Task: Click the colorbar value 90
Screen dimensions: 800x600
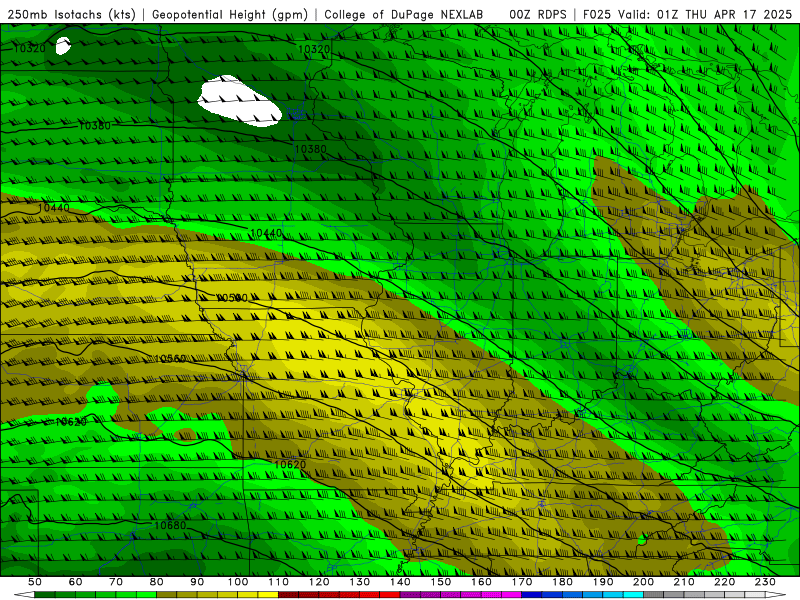Action: tap(197, 582)
